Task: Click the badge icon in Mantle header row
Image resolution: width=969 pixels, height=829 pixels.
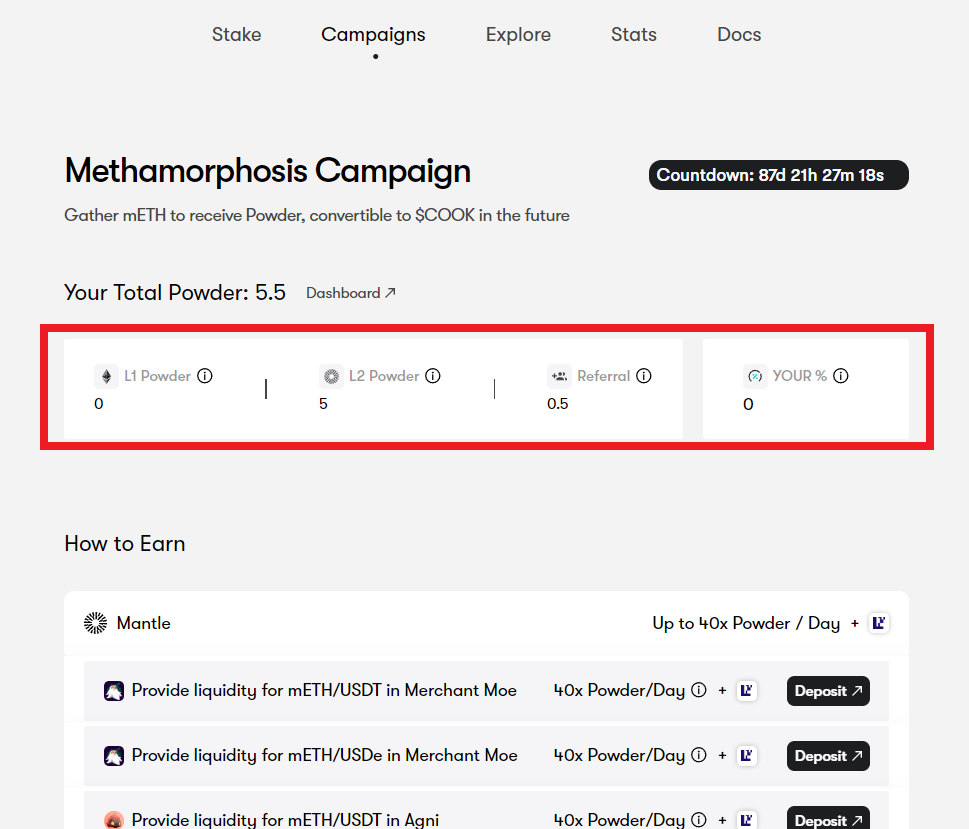Action: (x=879, y=623)
